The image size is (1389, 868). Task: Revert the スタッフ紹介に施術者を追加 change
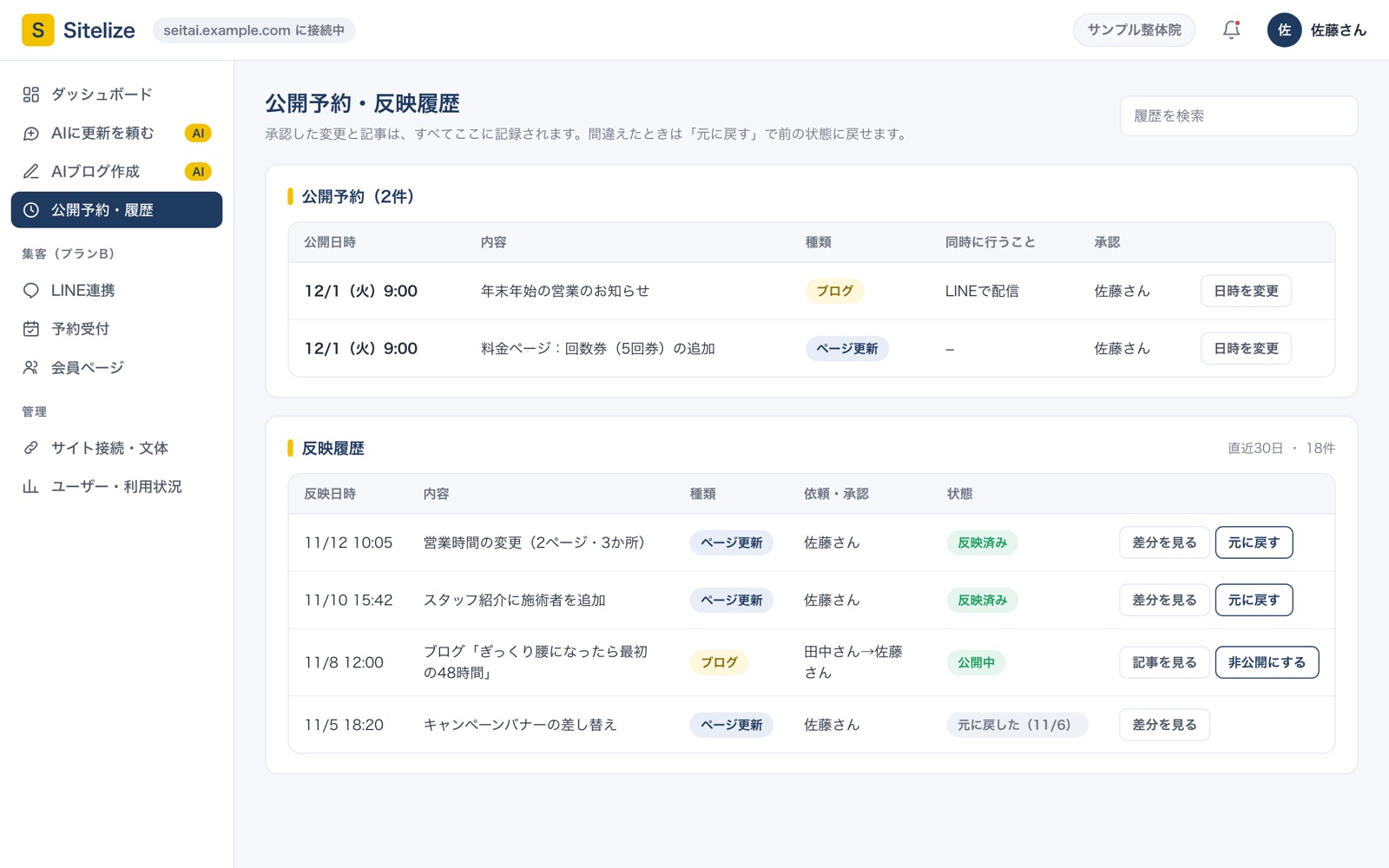pos(1254,600)
